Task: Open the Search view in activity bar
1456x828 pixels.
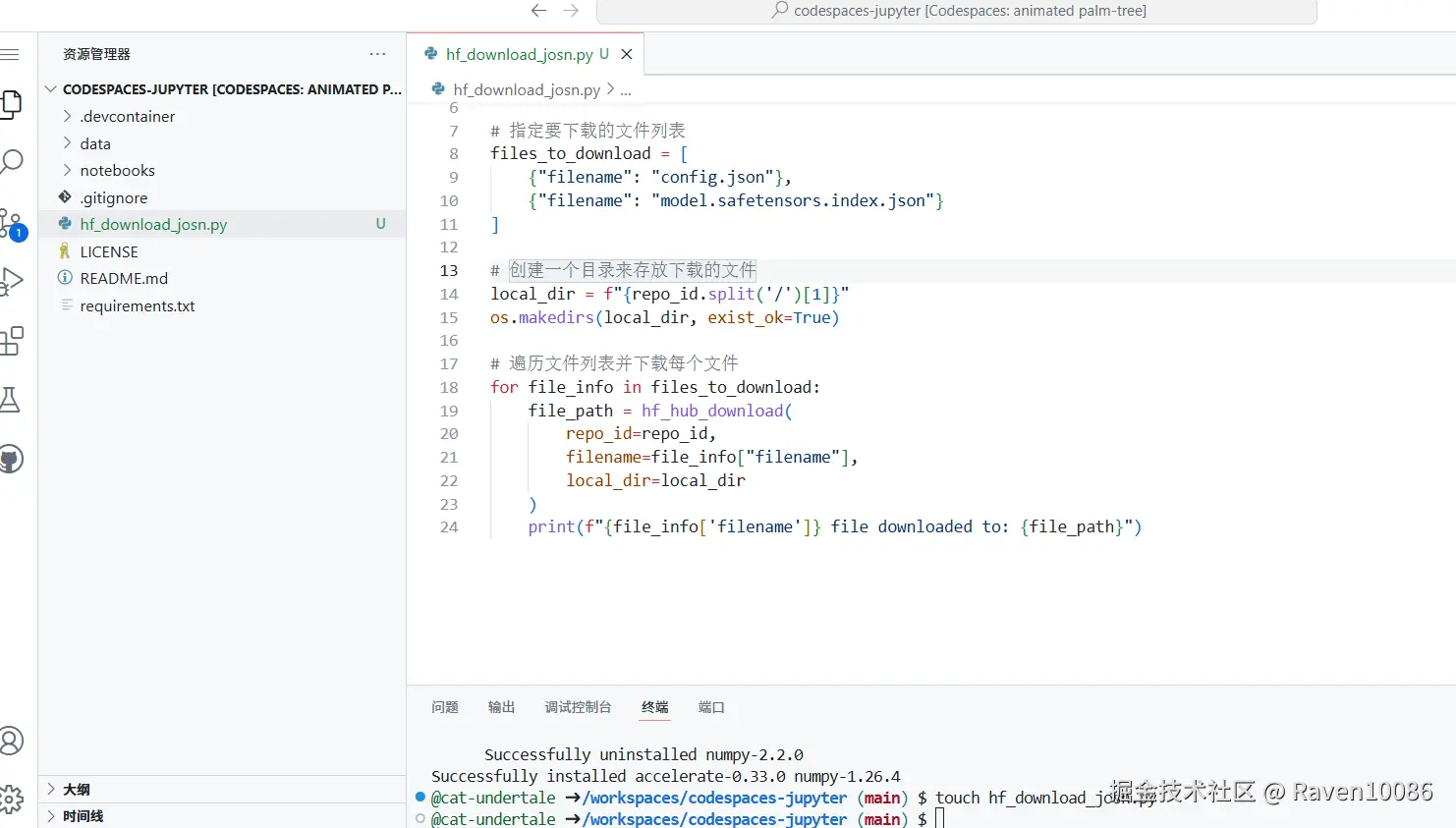Action: (x=11, y=162)
